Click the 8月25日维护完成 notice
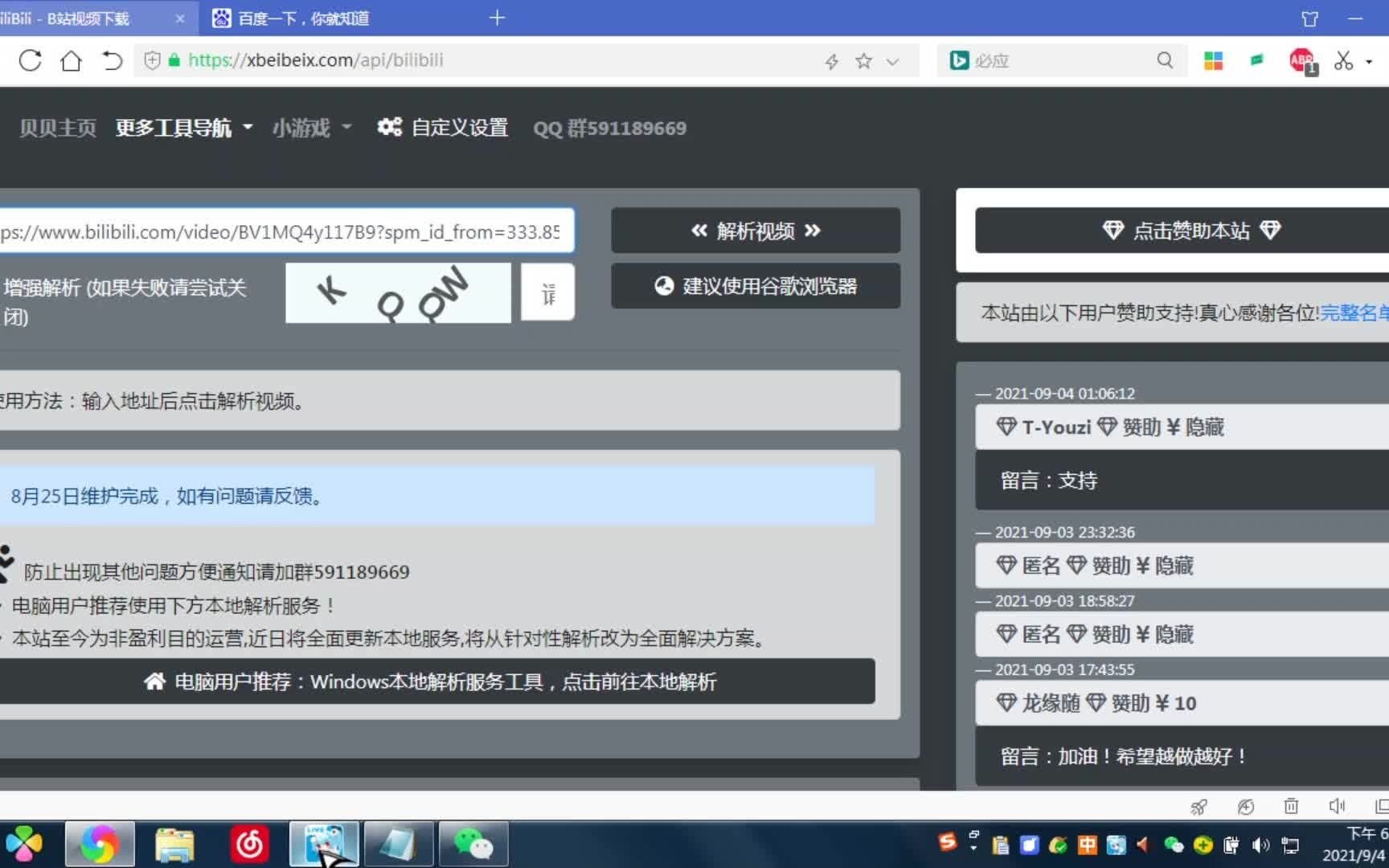1389x868 pixels. click(x=437, y=496)
